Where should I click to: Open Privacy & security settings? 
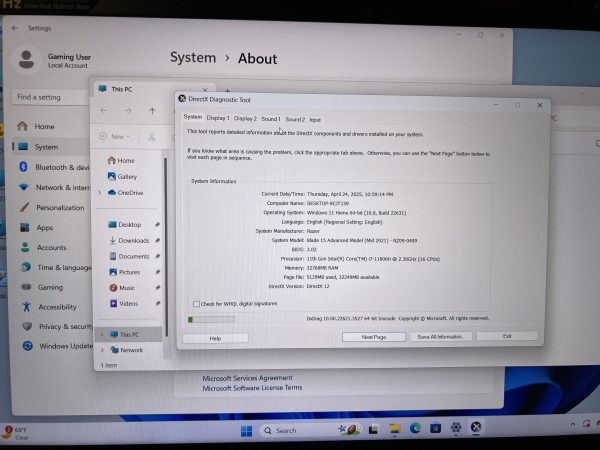click(57, 326)
